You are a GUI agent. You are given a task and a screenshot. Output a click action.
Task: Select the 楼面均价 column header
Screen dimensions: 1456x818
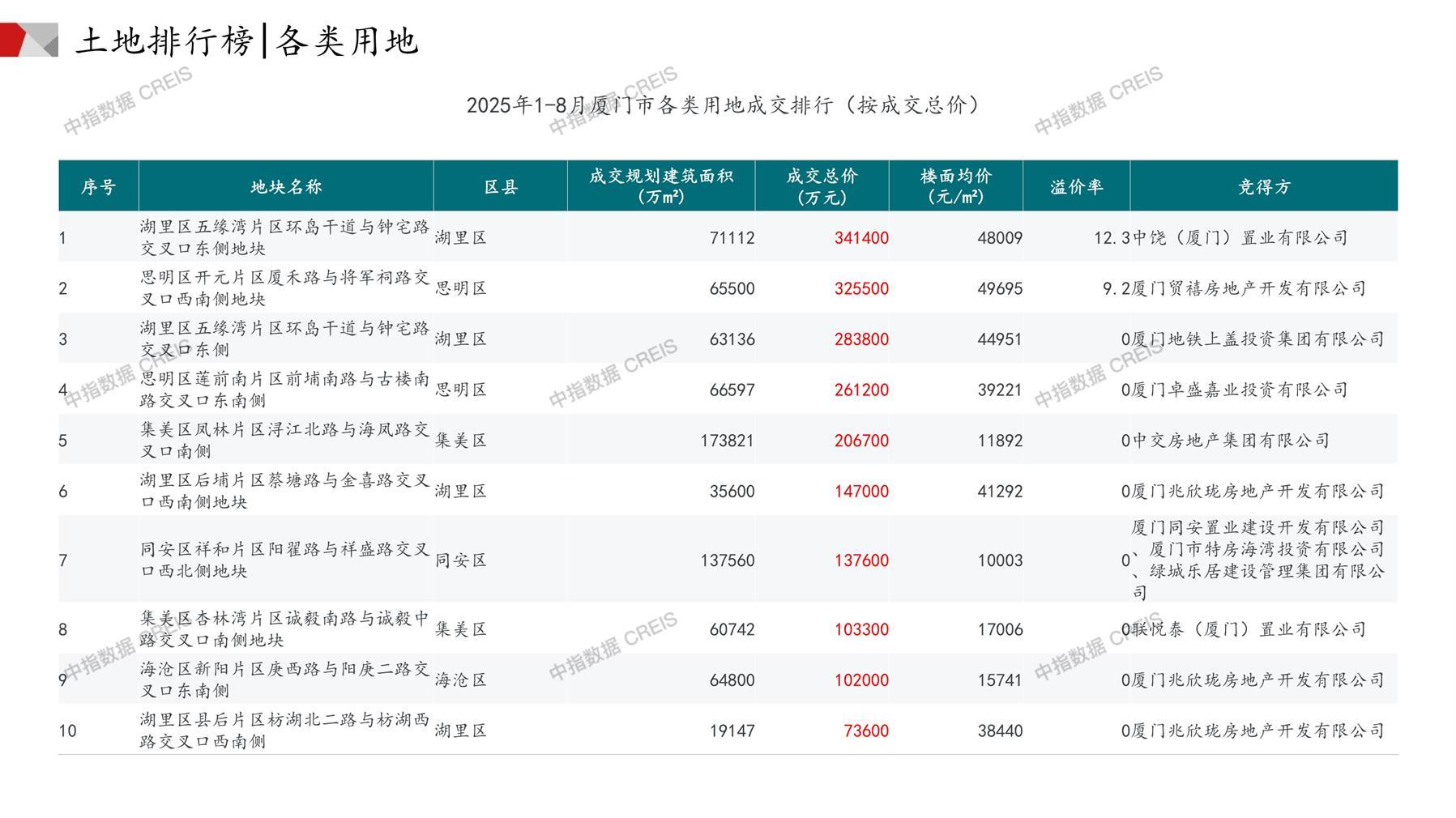[x=956, y=187]
